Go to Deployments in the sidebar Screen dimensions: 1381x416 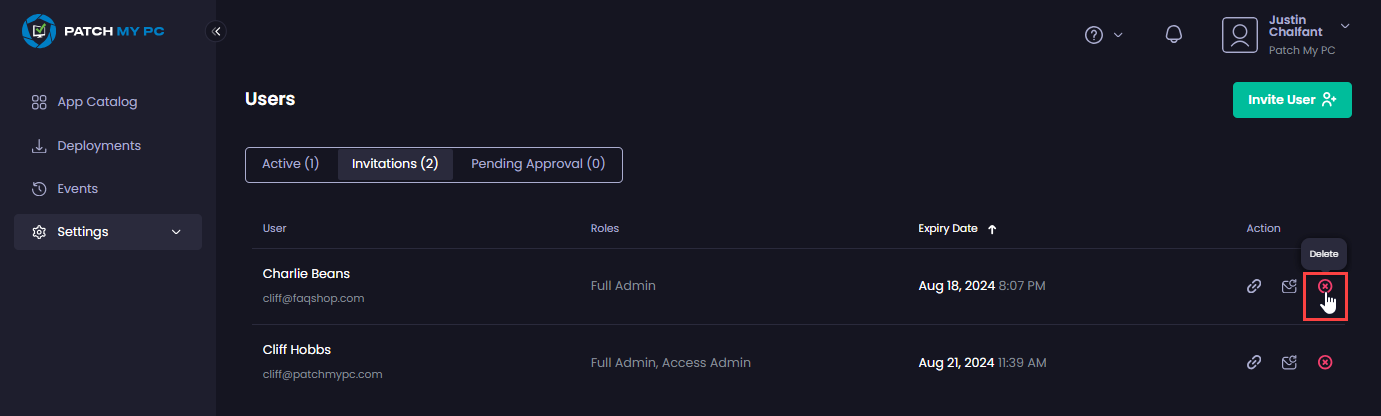[x=99, y=146]
